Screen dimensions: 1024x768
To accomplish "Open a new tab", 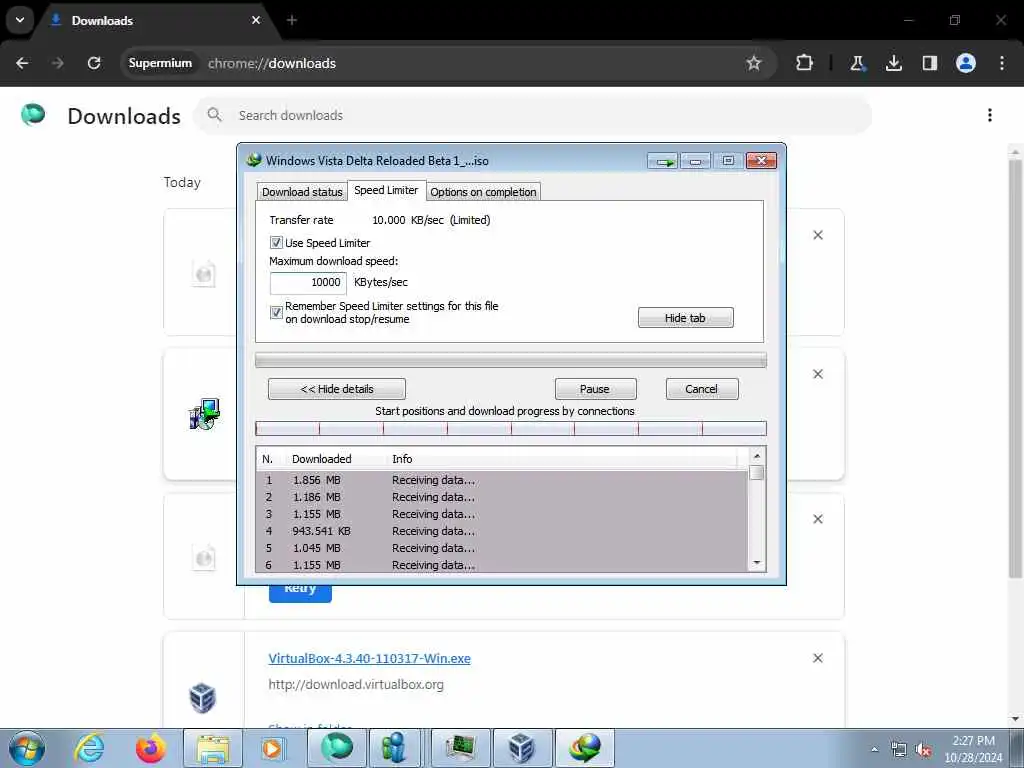I will 292,20.
